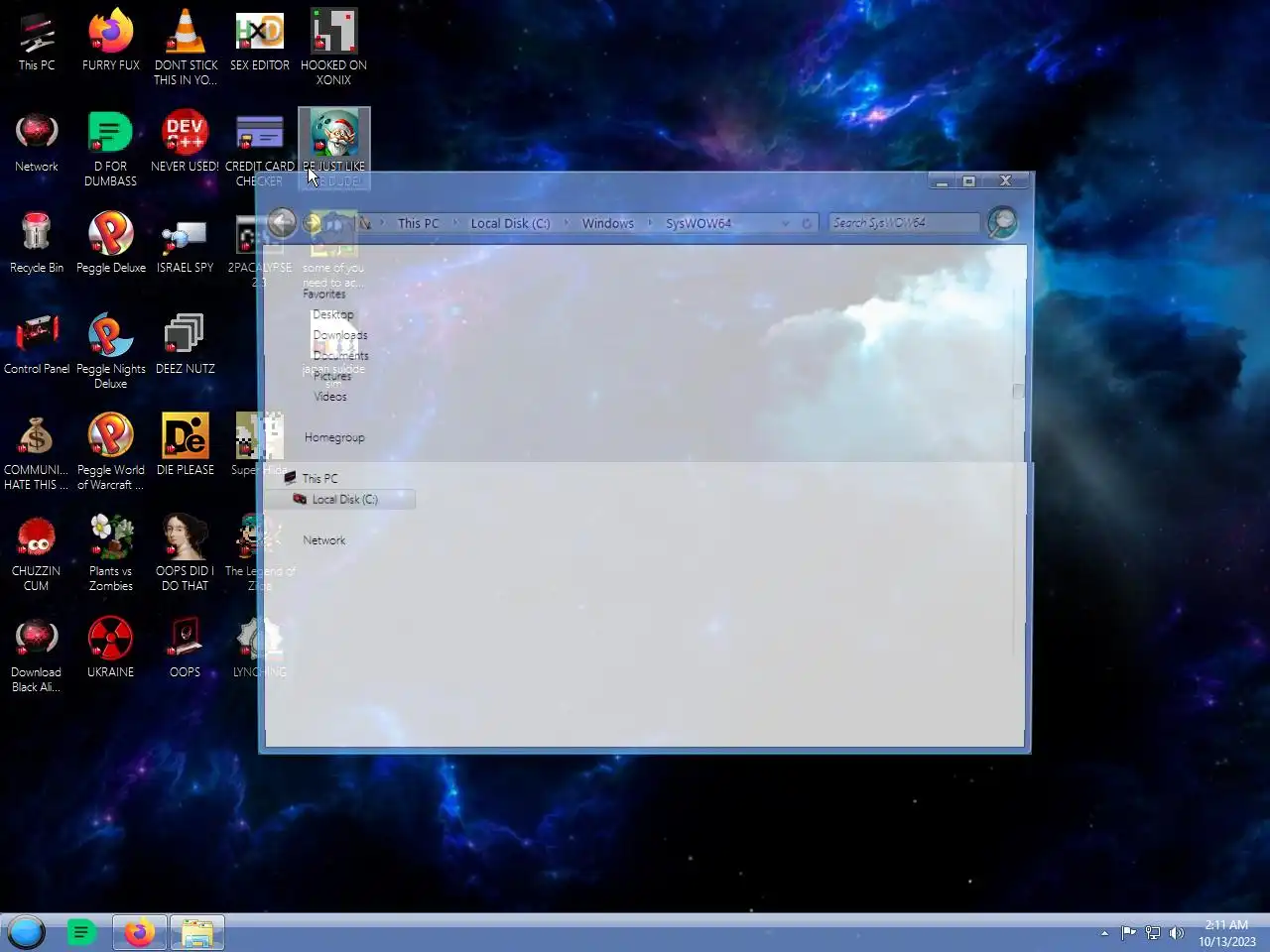Select the HOOKED ON XONIX desktop icon

pyautogui.click(x=333, y=47)
